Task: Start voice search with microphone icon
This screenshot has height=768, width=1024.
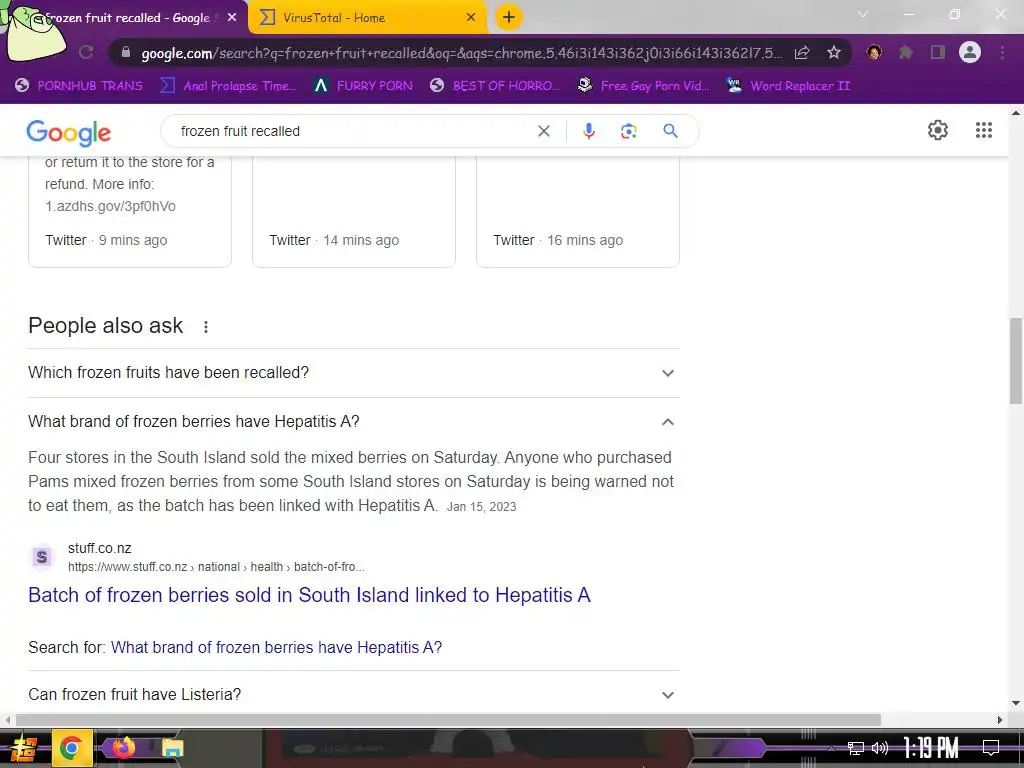Action: (x=588, y=131)
